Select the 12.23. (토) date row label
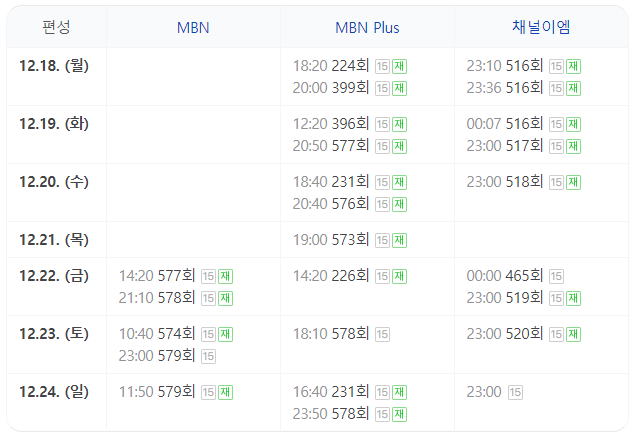The width and height of the screenshot is (636, 438). [54, 334]
